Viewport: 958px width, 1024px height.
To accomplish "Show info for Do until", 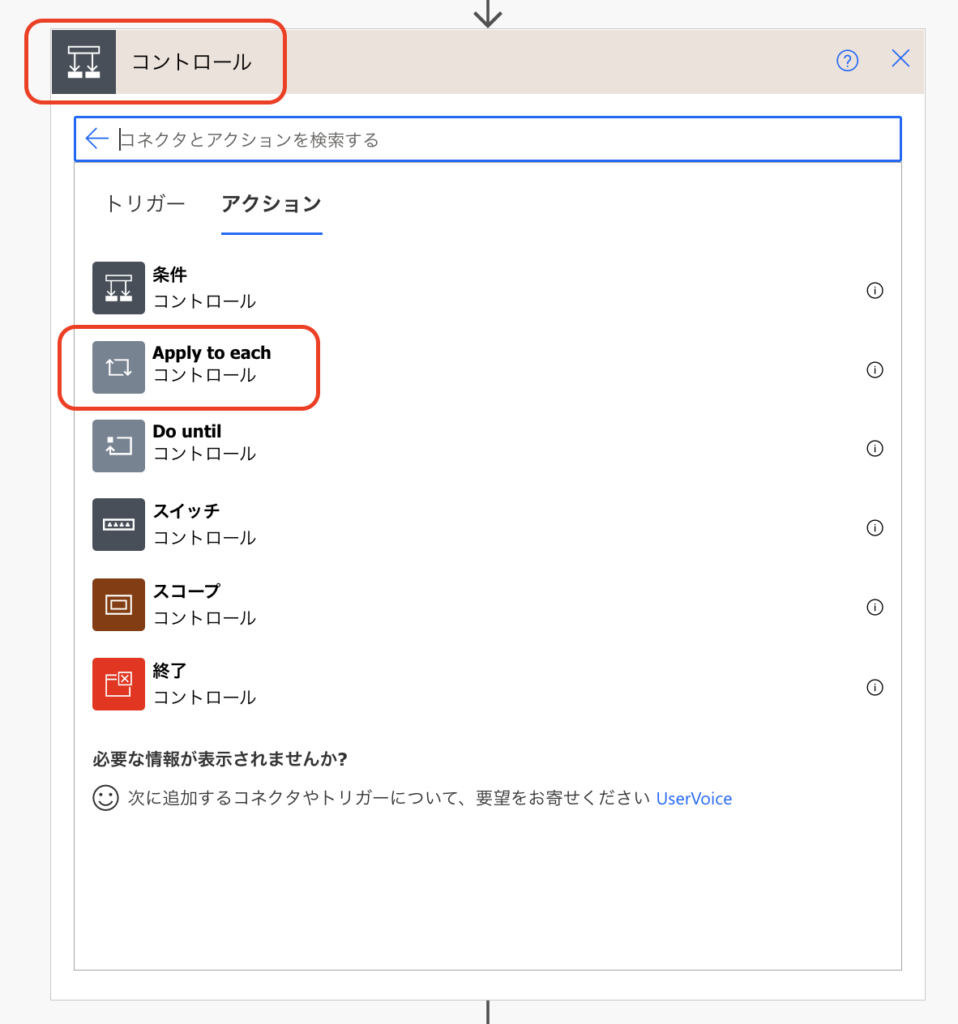I will tap(874, 448).
